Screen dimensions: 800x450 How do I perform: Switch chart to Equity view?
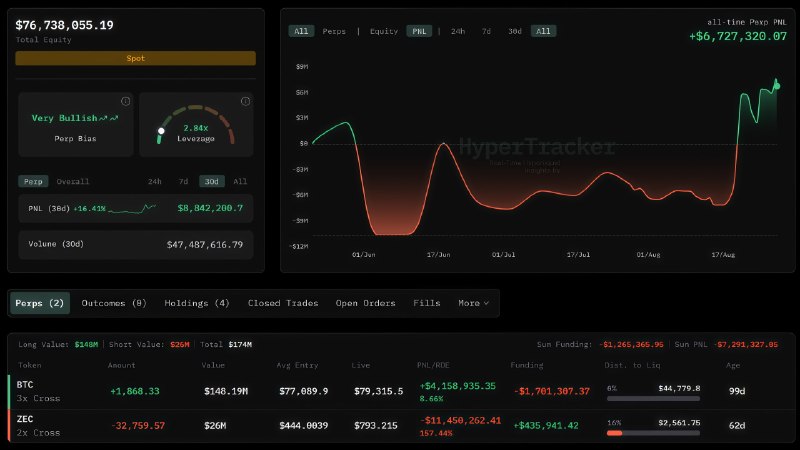(384, 31)
